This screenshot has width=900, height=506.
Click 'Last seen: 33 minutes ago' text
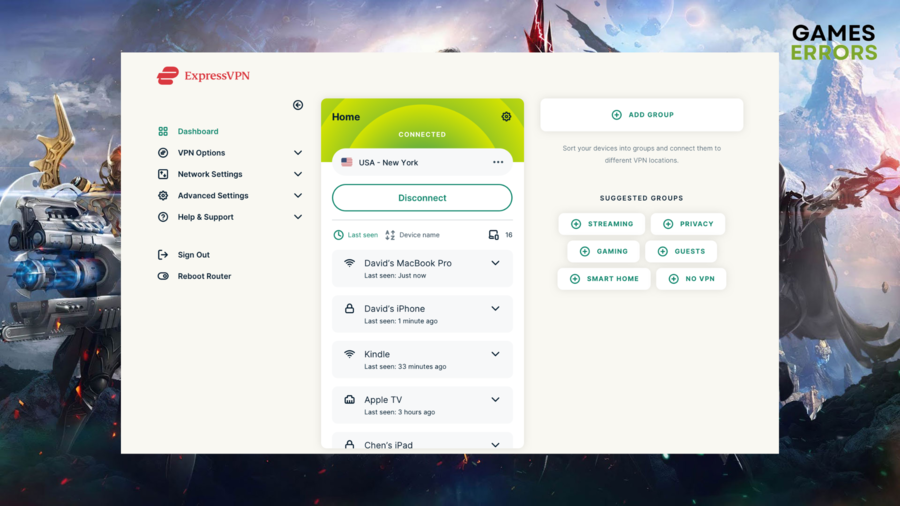(x=405, y=367)
